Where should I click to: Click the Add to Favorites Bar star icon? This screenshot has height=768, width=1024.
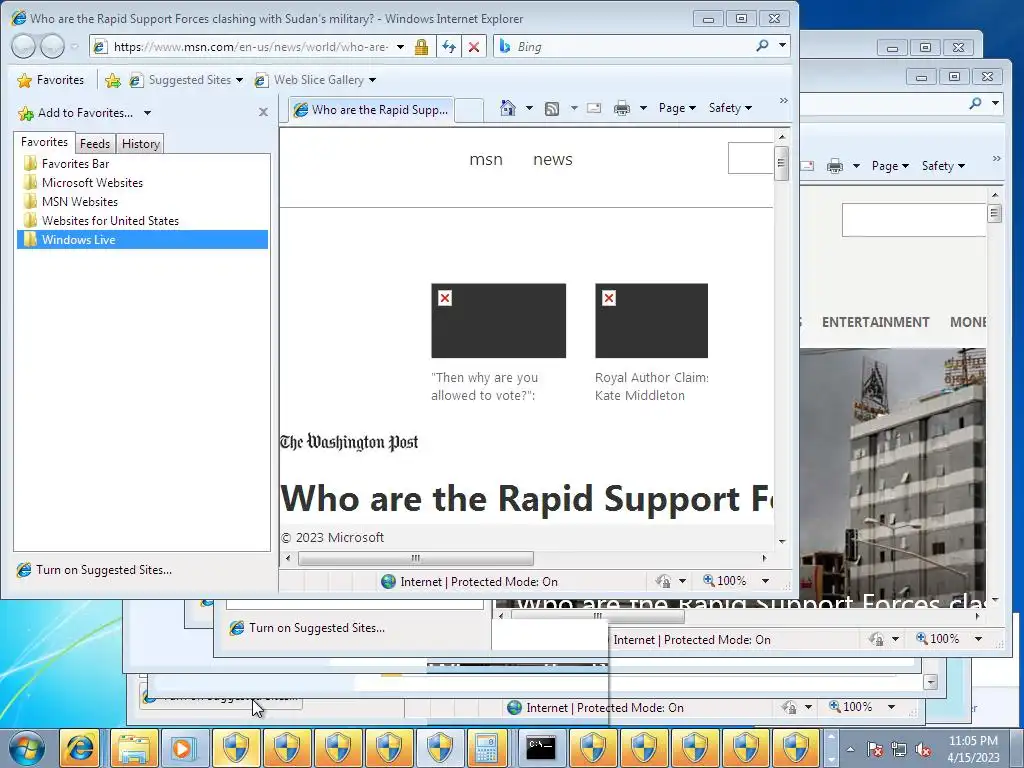point(113,80)
